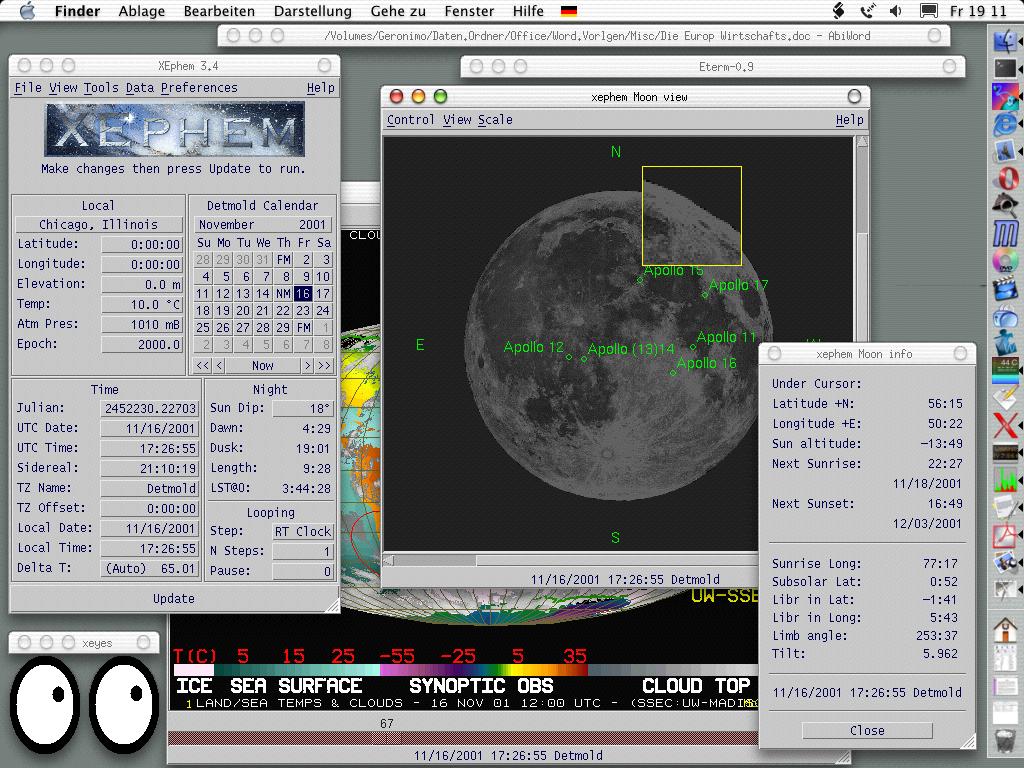The image size is (1024, 768).
Task: Launch Acrobat Reader from the Dock
Action: click(1006, 535)
